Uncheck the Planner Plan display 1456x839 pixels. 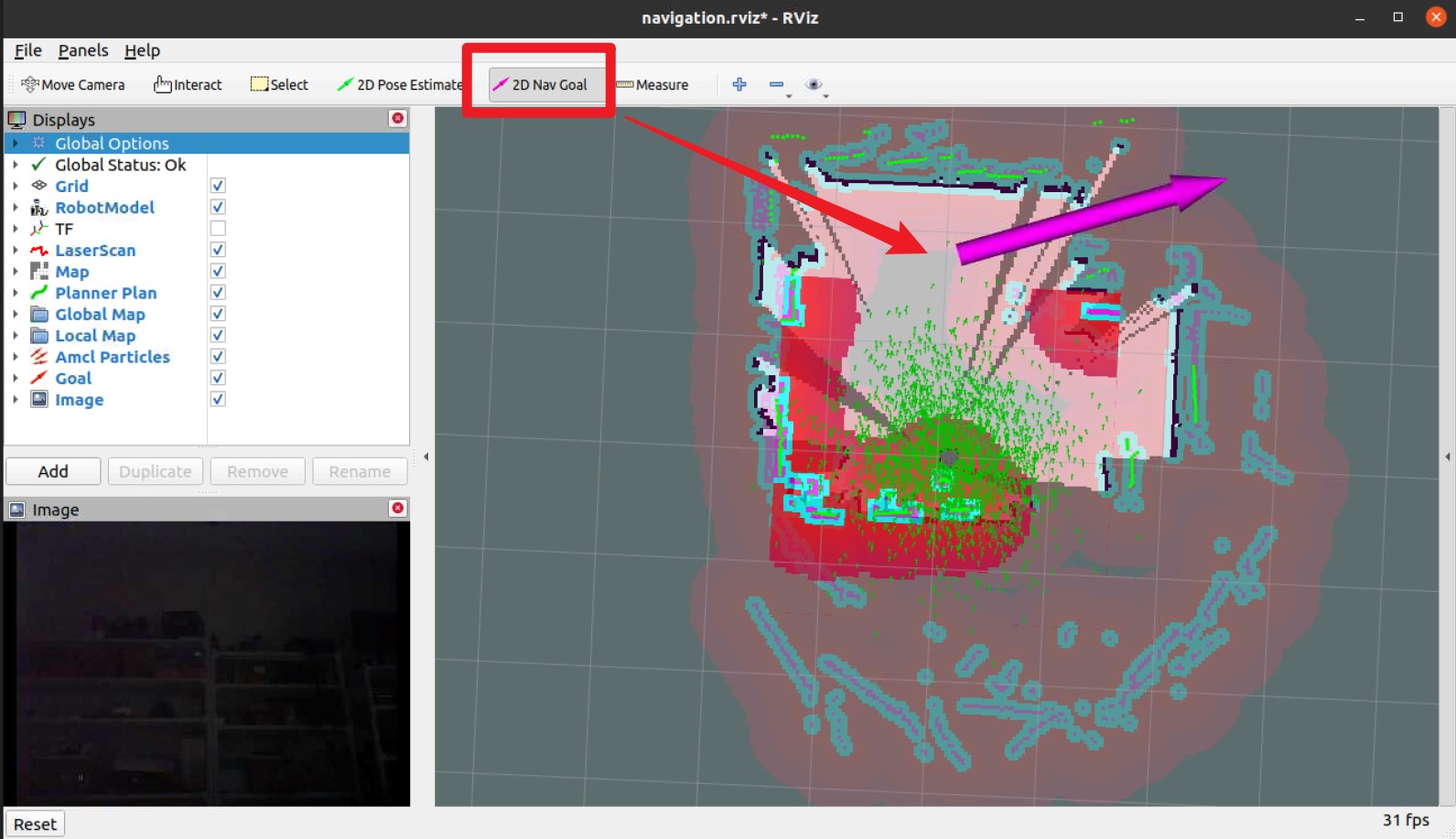coord(218,292)
